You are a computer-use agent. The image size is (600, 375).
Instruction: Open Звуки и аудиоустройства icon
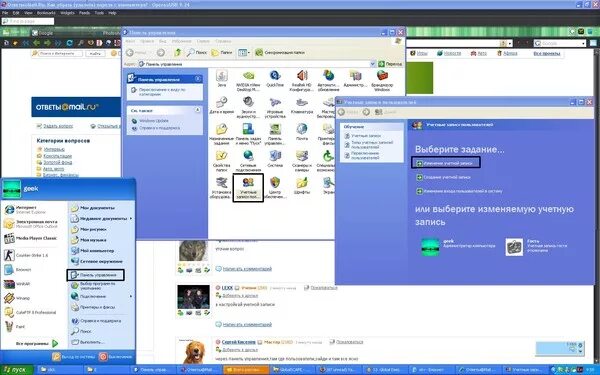coord(248,107)
